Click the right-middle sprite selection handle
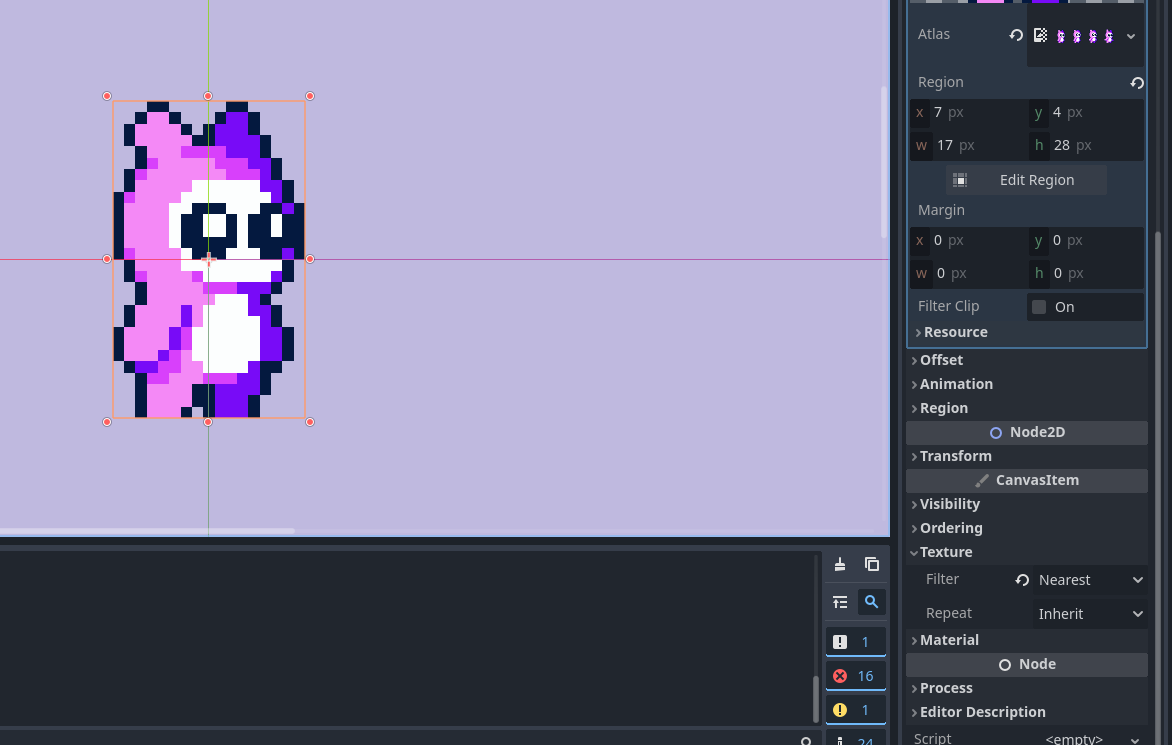The image size is (1172, 745). pyautogui.click(x=310, y=259)
